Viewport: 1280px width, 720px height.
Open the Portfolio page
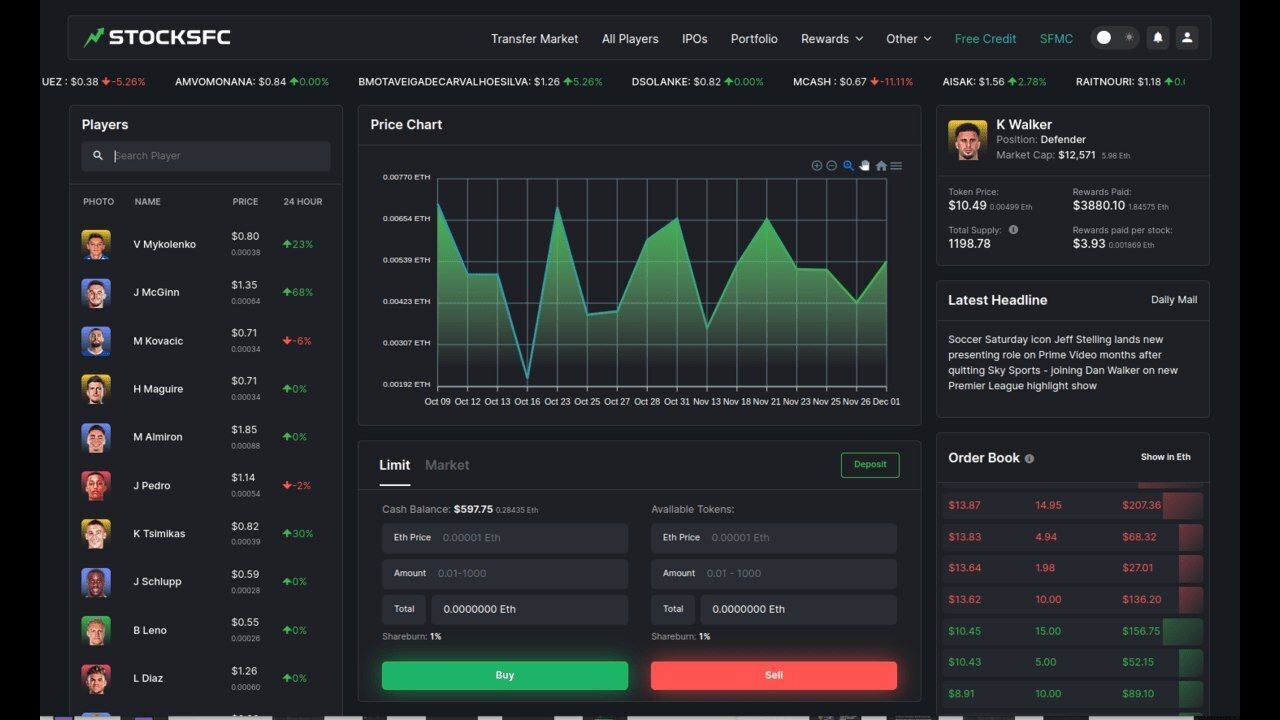pyautogui.click(x=754, y=39)
